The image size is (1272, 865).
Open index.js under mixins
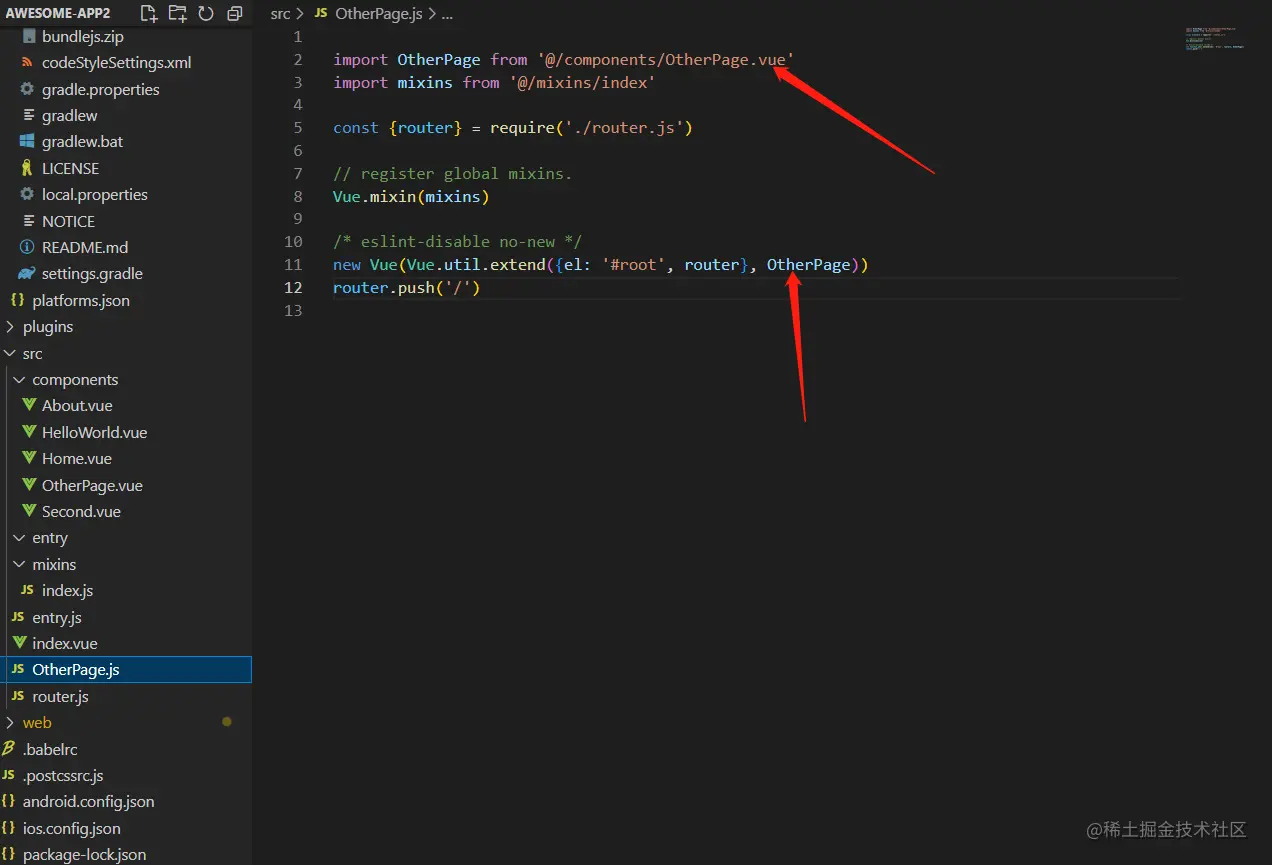pyautogui.click(x=67, y=590)
